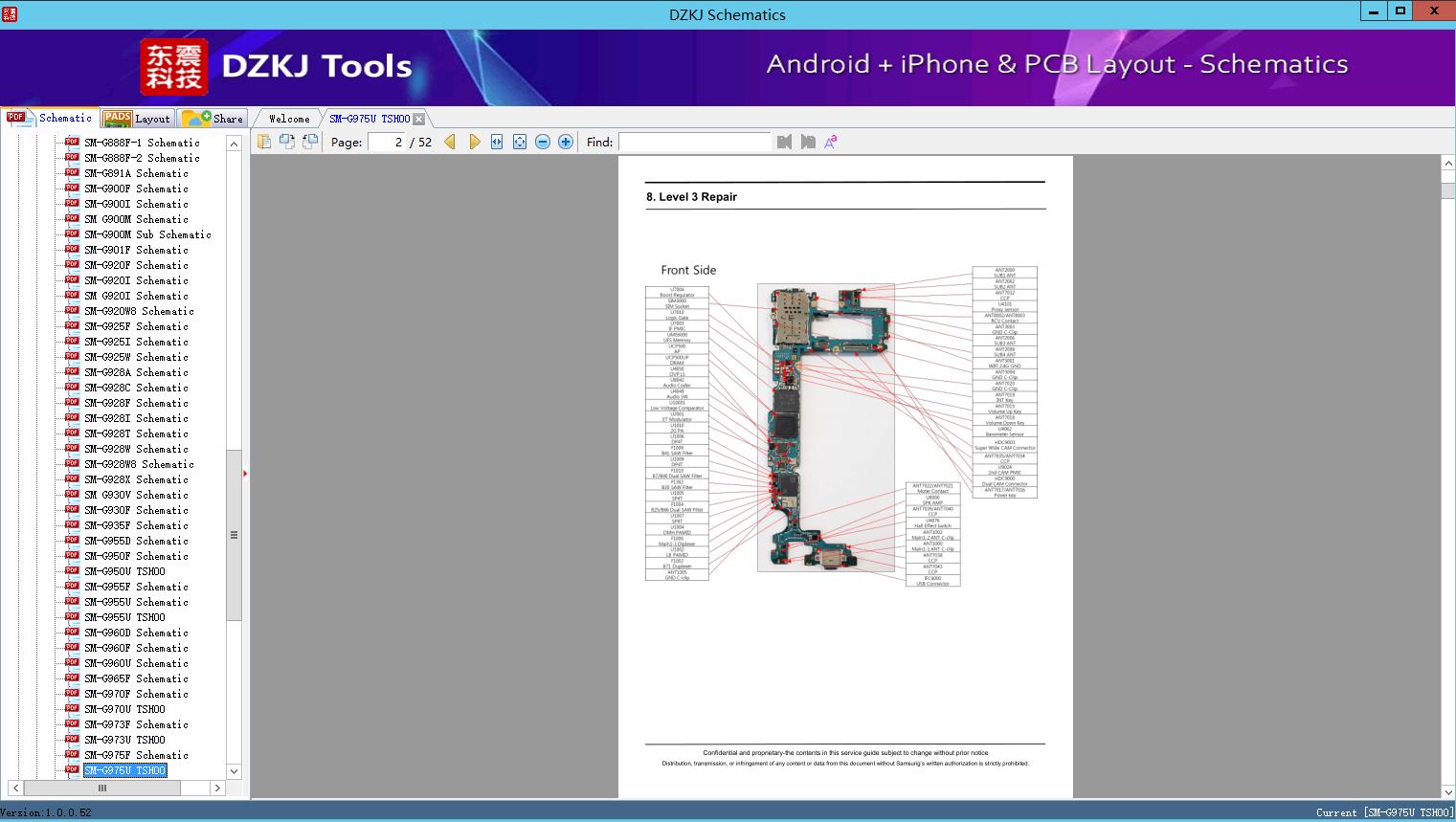The height and width of the screenshot is (822, 1456).
Task: Open SM-G900F Schematic
Action: pyautogui.click(x=136, y=189)
